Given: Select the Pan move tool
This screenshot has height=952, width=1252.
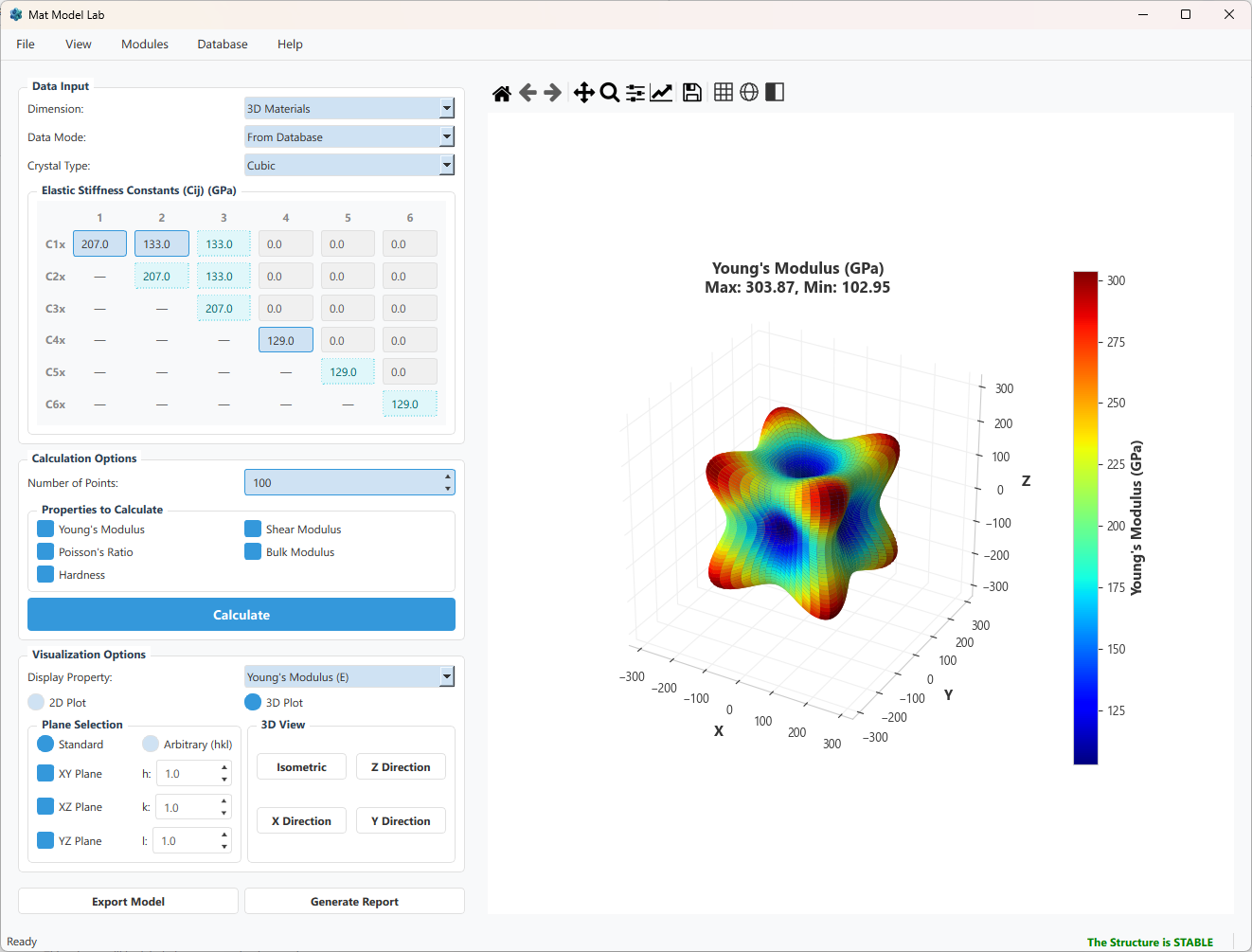Looking at the screenshot, I should coord(584,93).
